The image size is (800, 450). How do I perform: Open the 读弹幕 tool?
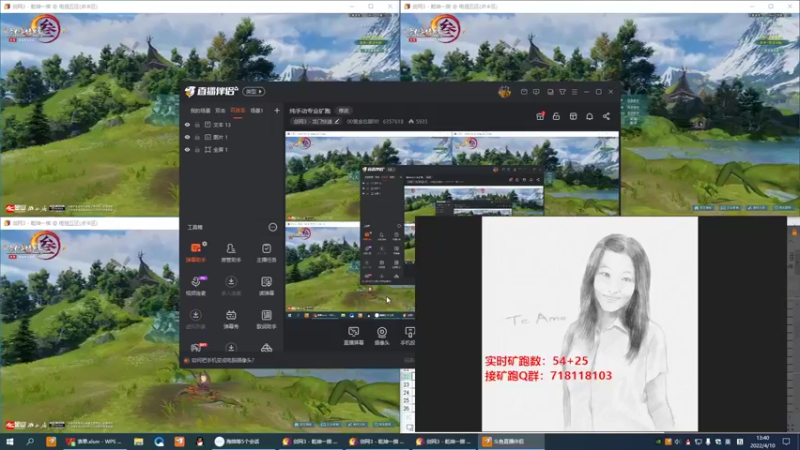(266, 286)
